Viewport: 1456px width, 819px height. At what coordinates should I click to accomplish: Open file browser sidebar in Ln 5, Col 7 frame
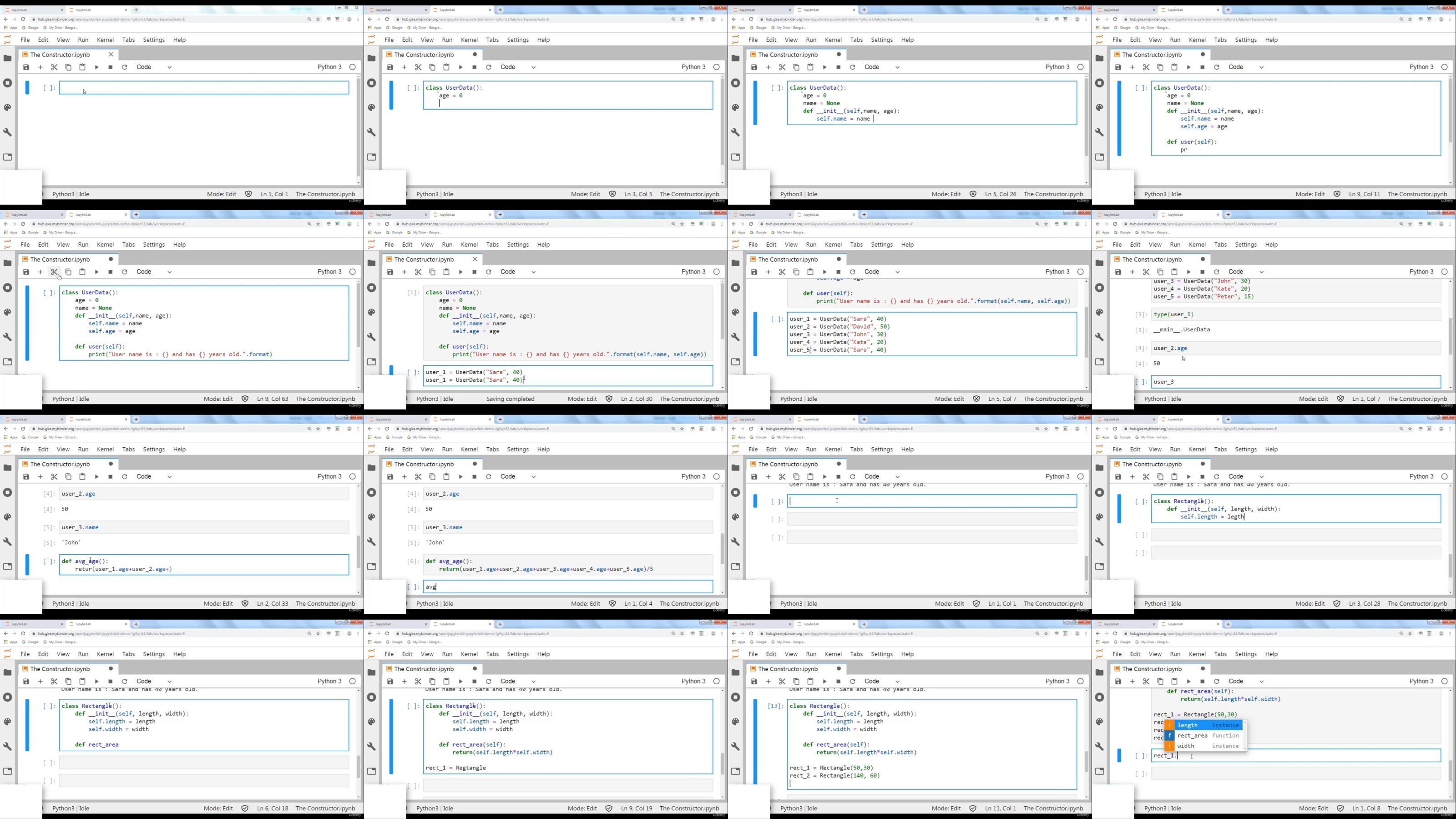pos(735,263)
